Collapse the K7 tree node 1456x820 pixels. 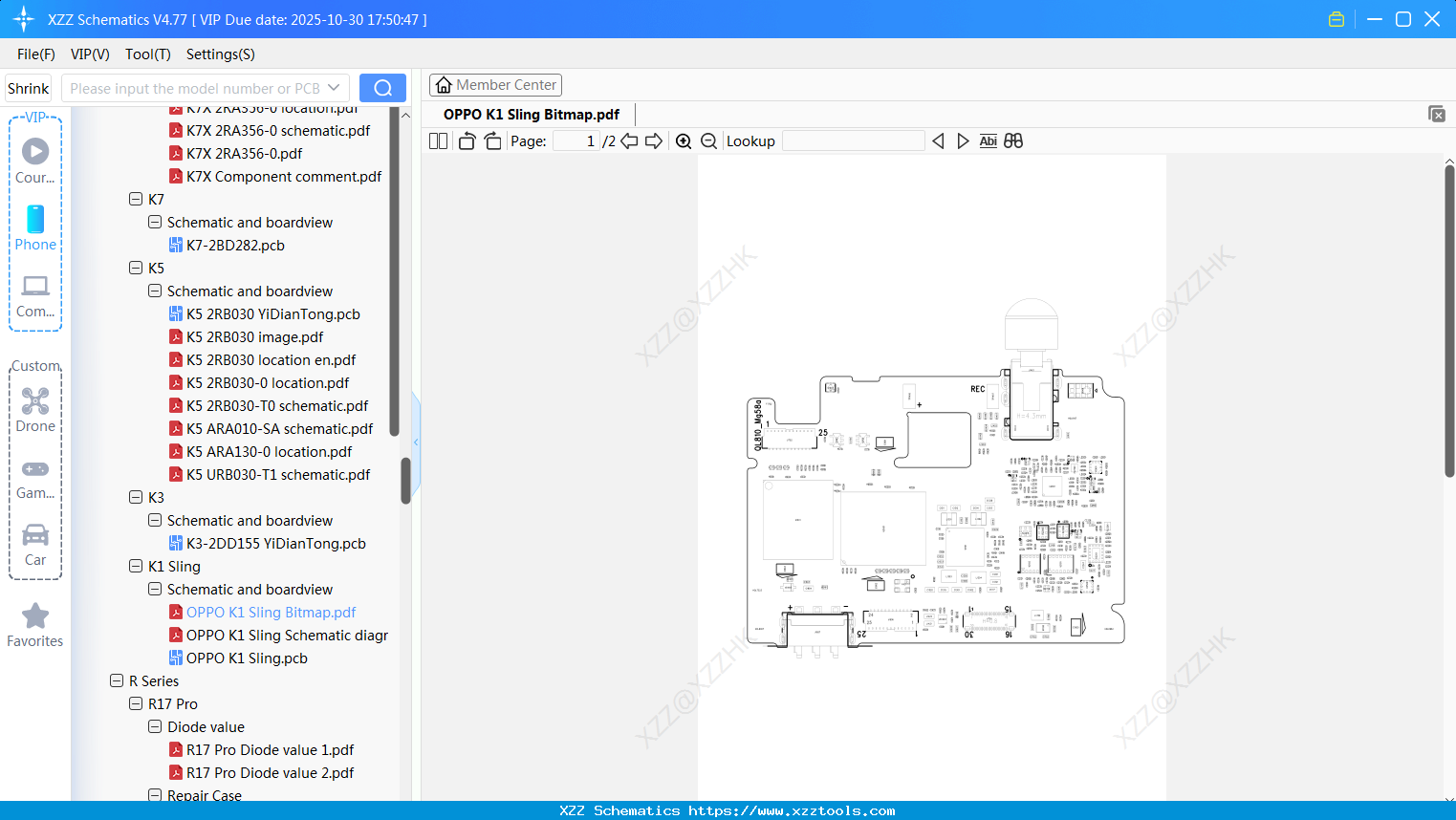click(136, 199)
